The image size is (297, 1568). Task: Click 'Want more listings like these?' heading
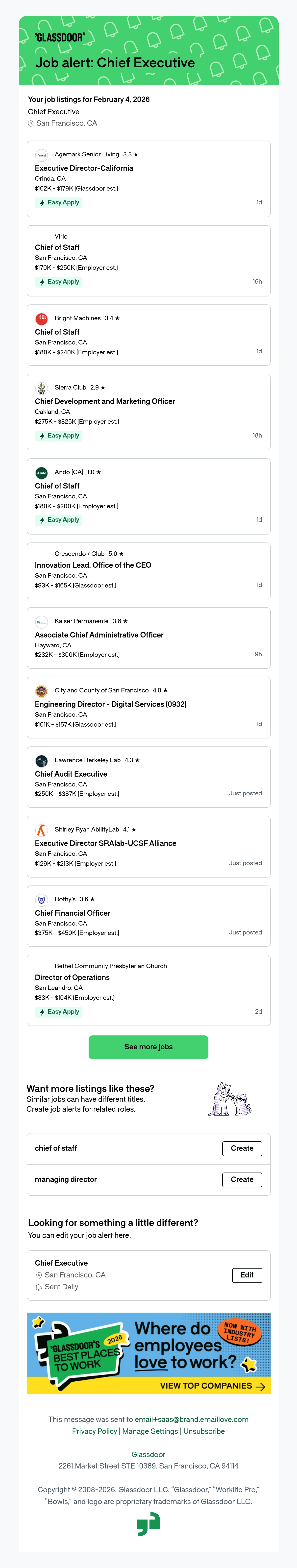[90, 1089]
